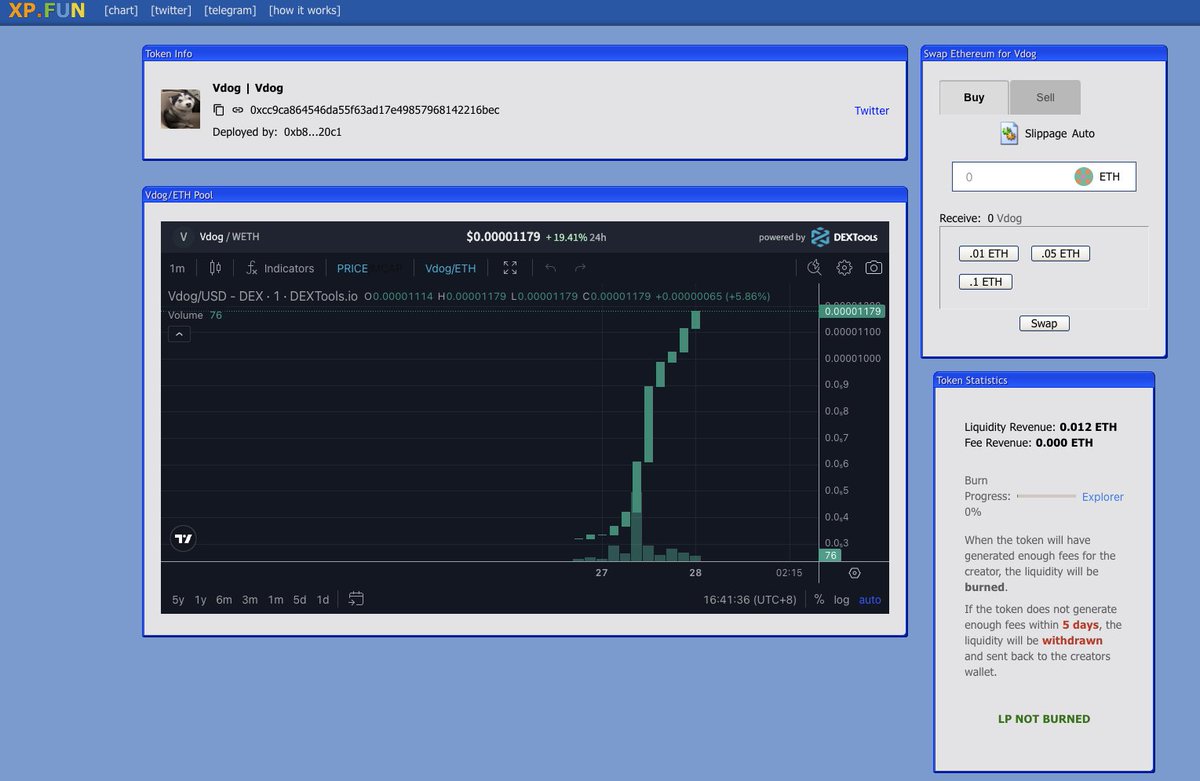Screen dimensions: 1200x781
Task: Select the .05 ETH preset amount
Action: point(1060,254)
